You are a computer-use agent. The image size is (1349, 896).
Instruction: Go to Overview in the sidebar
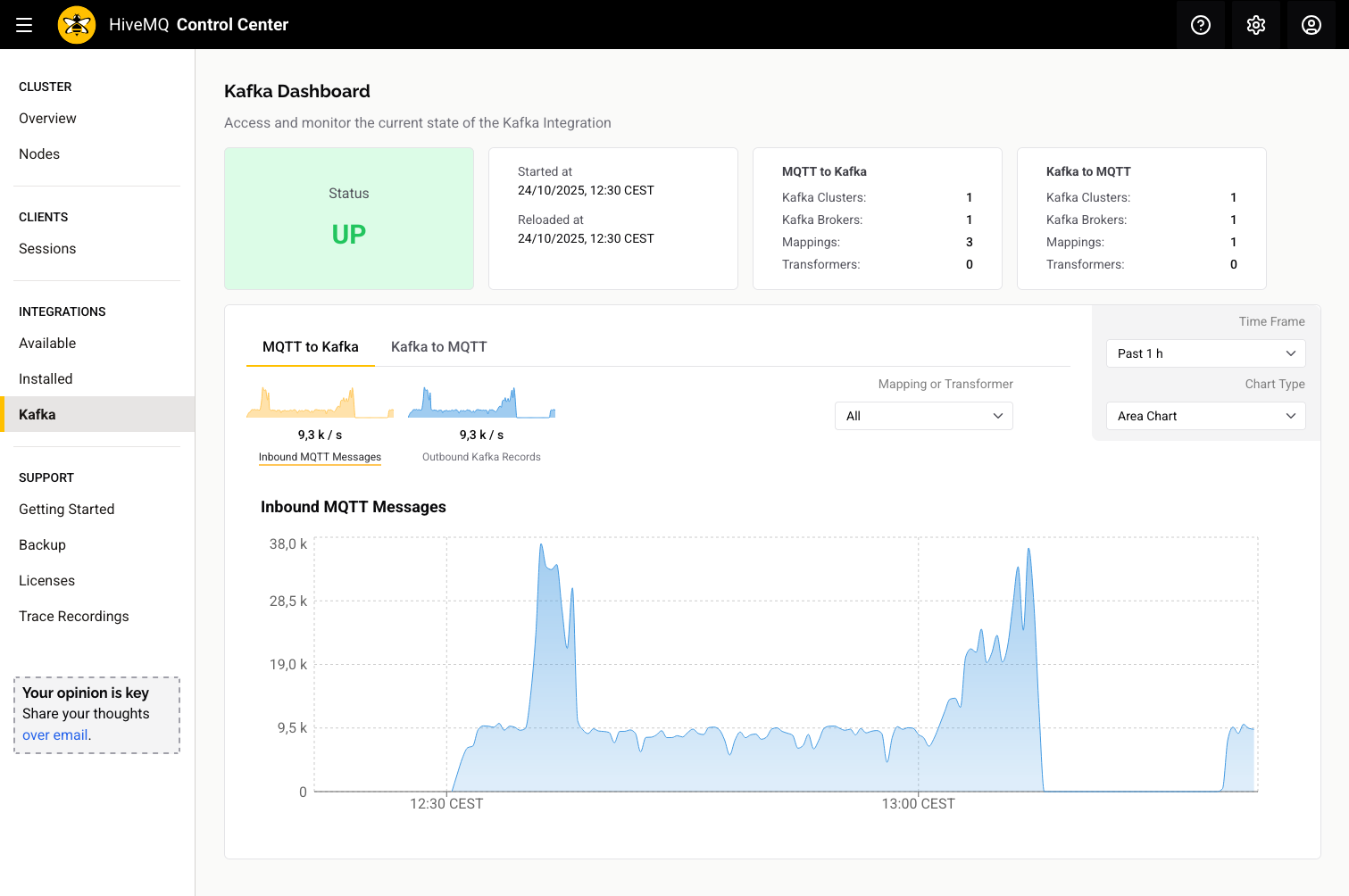[47, 119]
